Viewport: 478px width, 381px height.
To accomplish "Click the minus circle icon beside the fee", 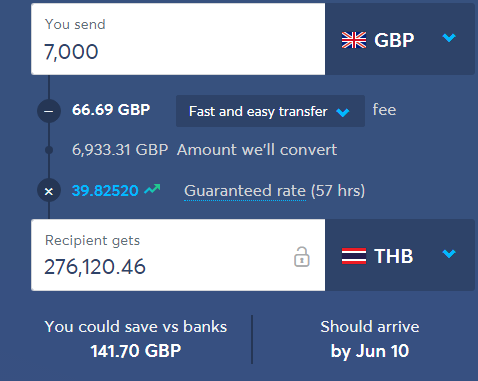I will point(49,111).
